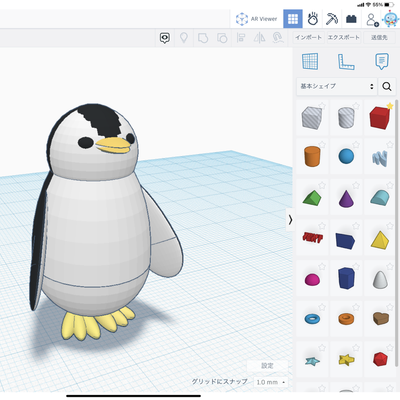Image resolution: width=400 pixels, height=400 pixels.
Task: Unfavorite the red Box via yellow star
Action: 390,106
